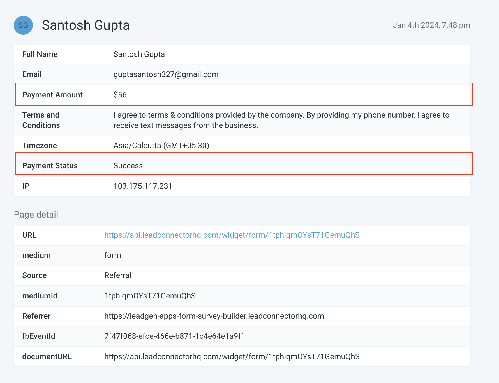Click the Success payment status value
This screenshot has width=499, height=383.
click(128, 166)
